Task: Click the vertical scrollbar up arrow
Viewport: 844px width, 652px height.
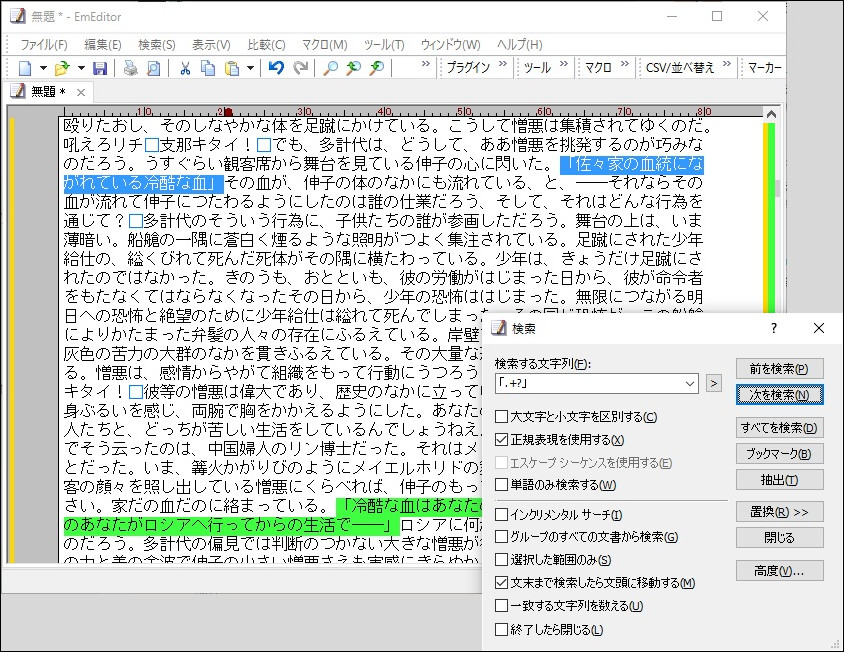Action: pos(771,114)
